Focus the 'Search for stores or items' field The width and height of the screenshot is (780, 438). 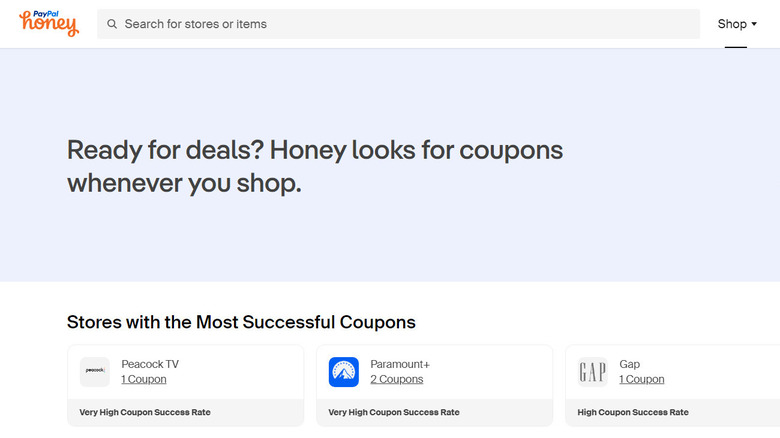[400, 24]
